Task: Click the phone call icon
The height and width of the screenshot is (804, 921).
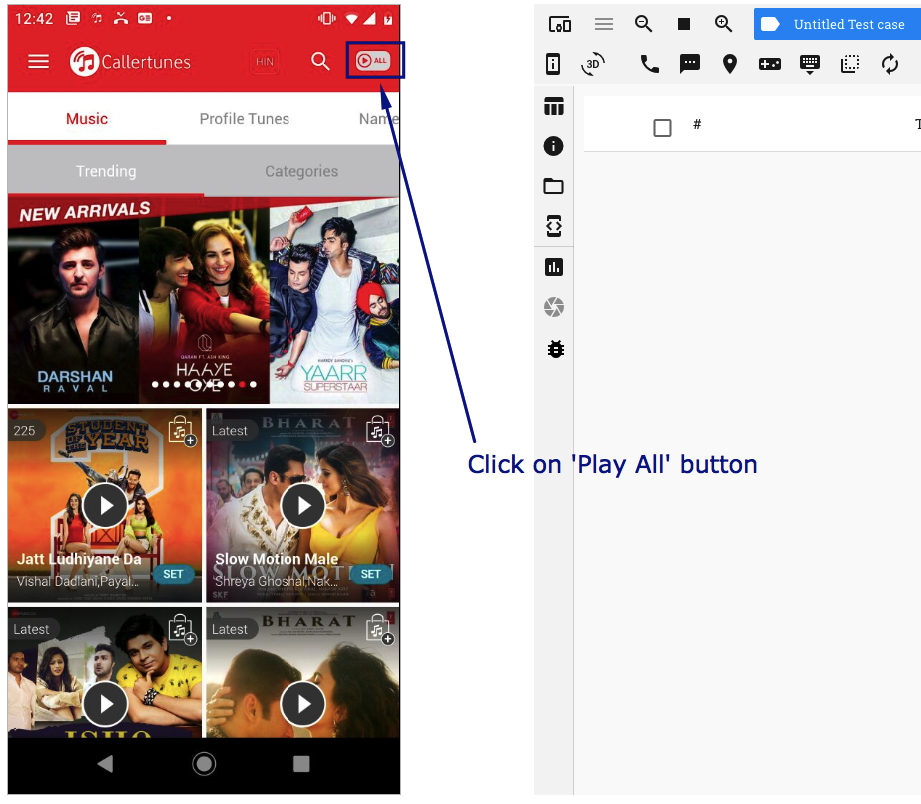Action: click(x=650, y=64)
